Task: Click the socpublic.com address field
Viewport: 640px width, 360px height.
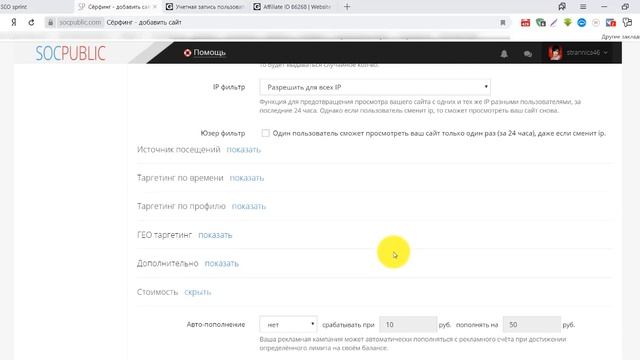Action: (x=80, y=22)
